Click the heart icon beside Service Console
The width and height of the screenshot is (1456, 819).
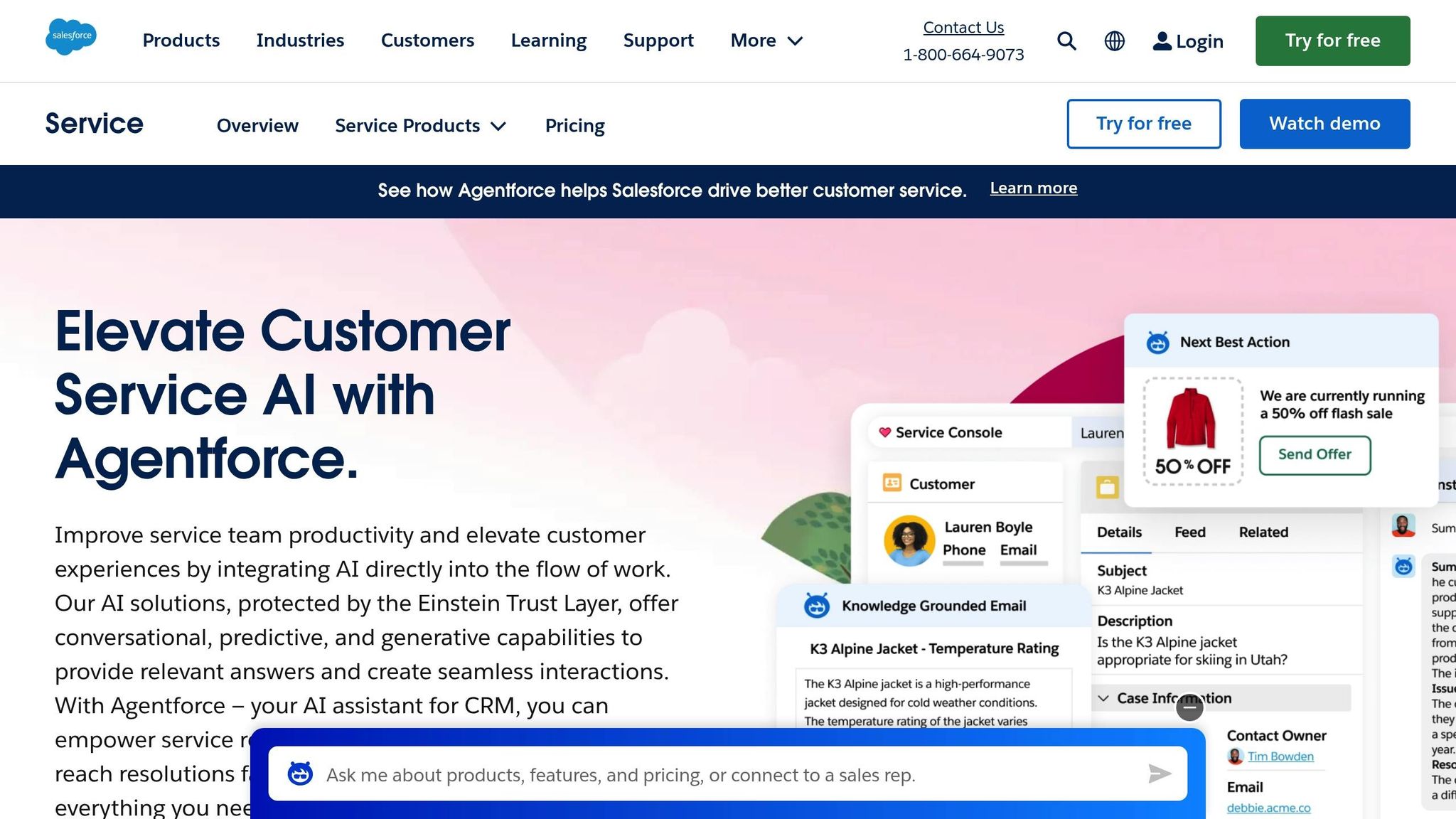pyautogui.click(x=885, y=432)
